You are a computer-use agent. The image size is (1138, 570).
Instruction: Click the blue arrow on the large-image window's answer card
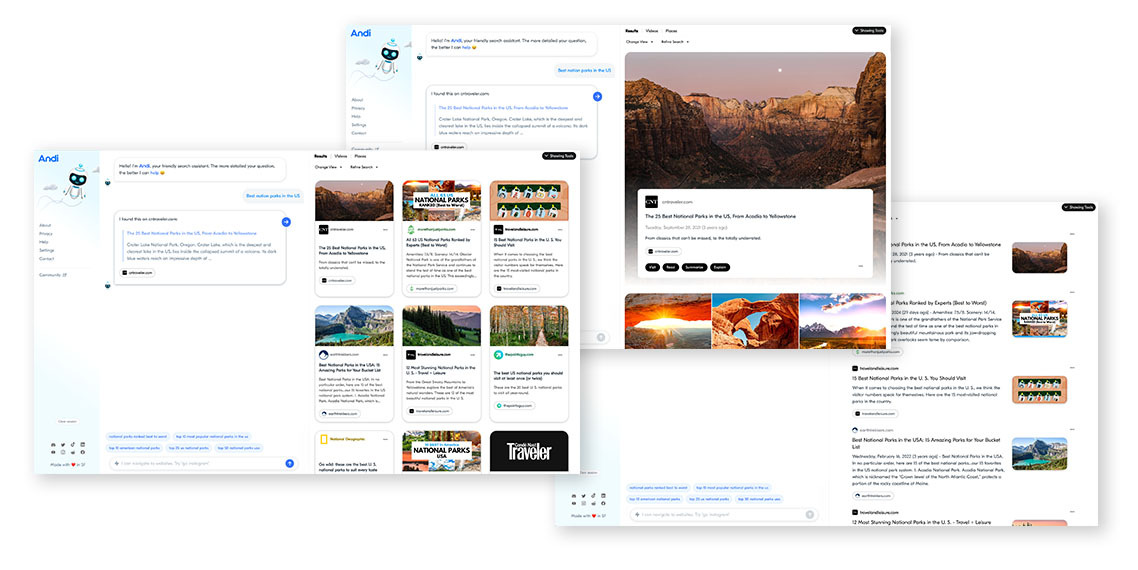point(597,97)
